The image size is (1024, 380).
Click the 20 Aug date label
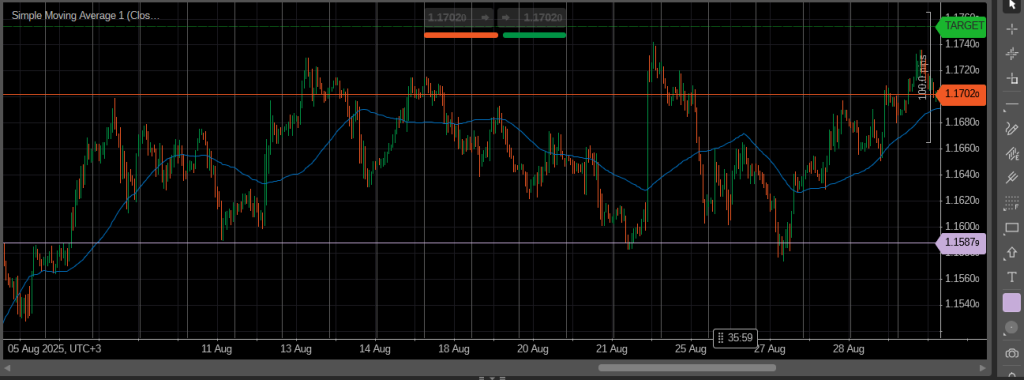[x=532, y=349]
